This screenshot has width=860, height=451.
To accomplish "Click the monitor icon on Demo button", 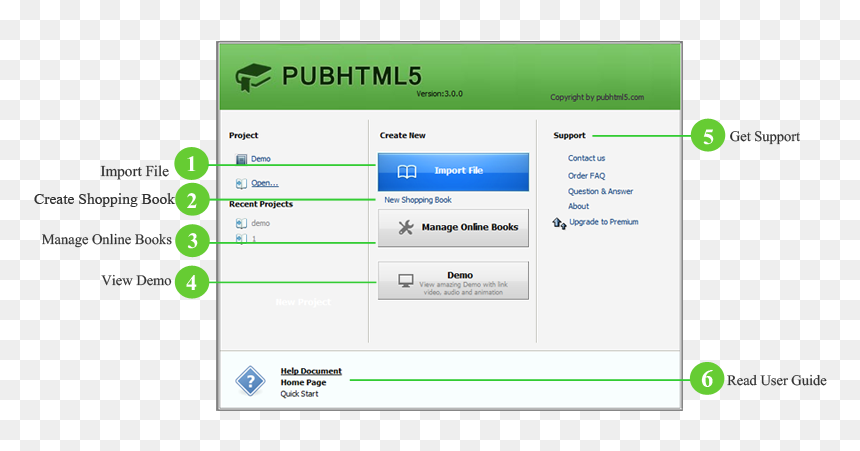I will (x=406, y=281).
